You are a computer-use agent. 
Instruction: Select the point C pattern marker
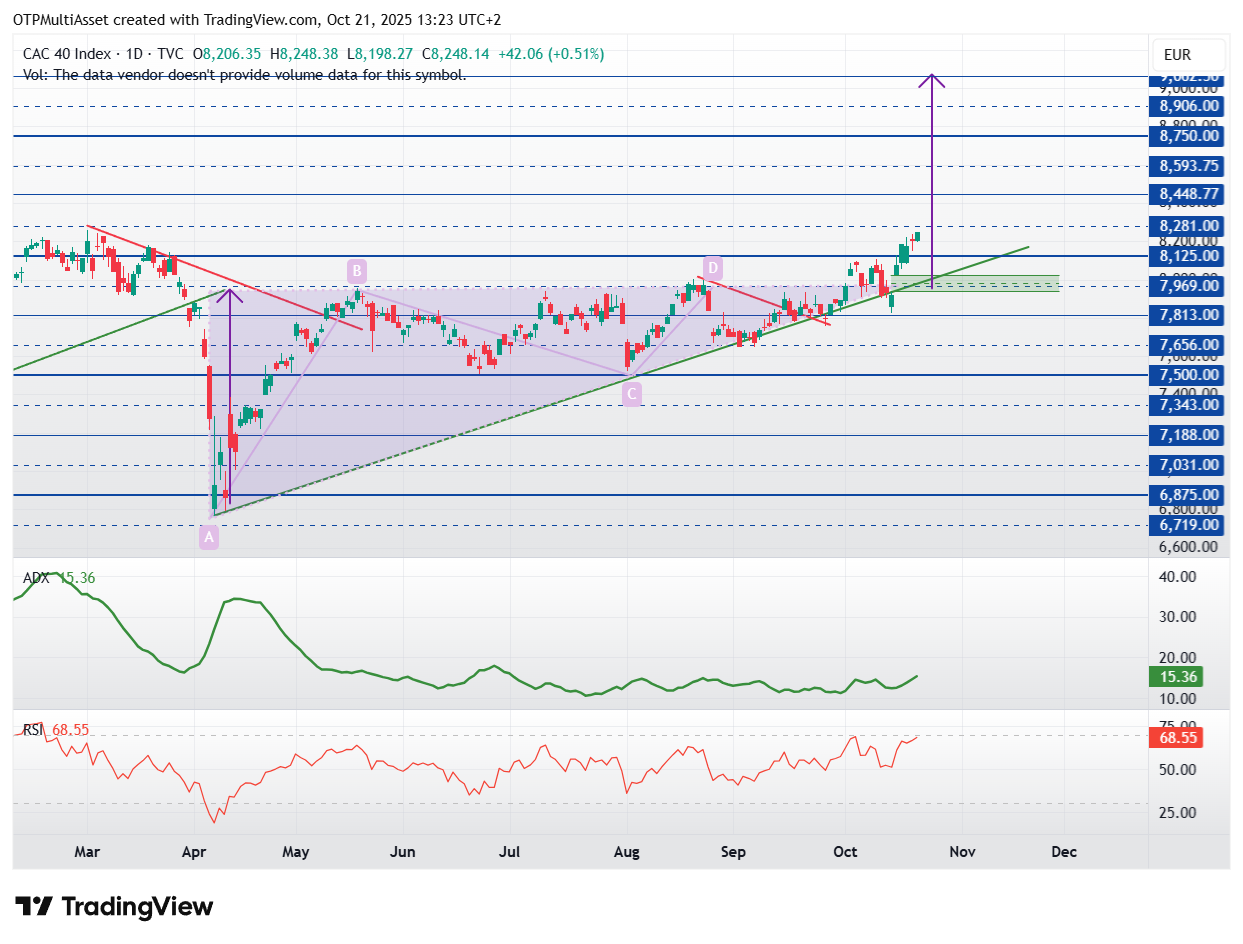[631, 395]
